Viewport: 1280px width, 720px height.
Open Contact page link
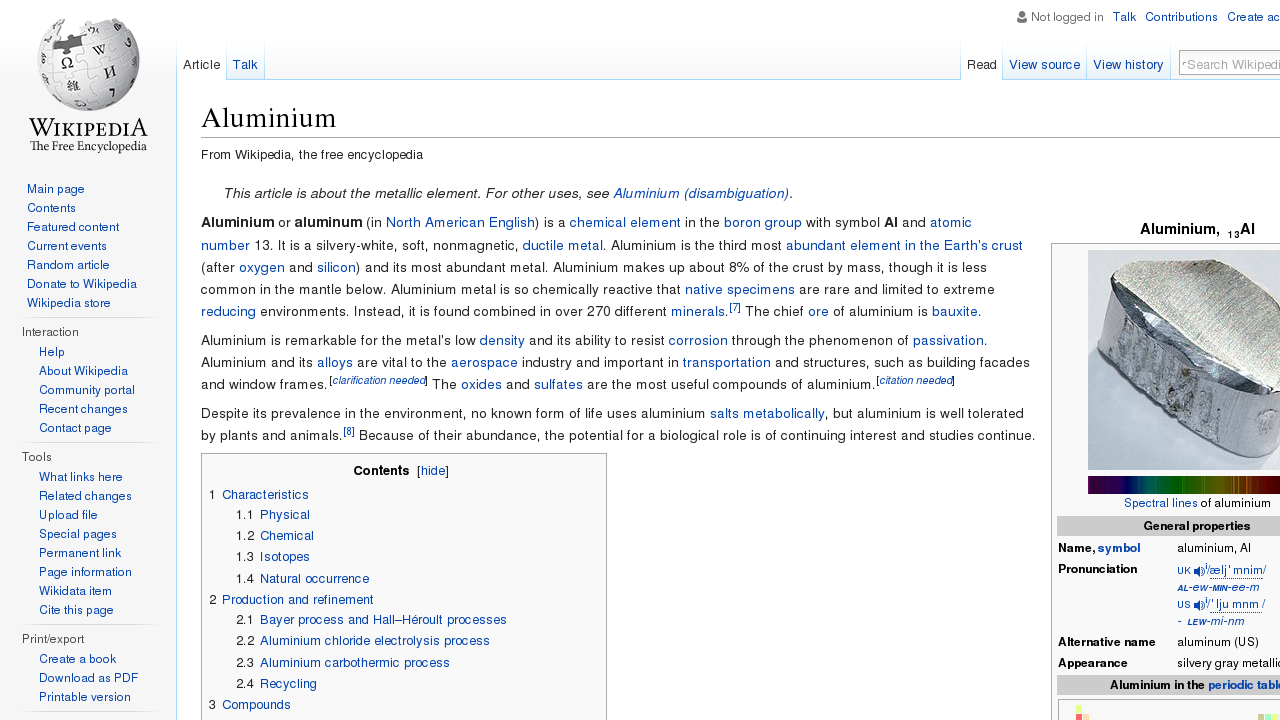click(75, 428)
